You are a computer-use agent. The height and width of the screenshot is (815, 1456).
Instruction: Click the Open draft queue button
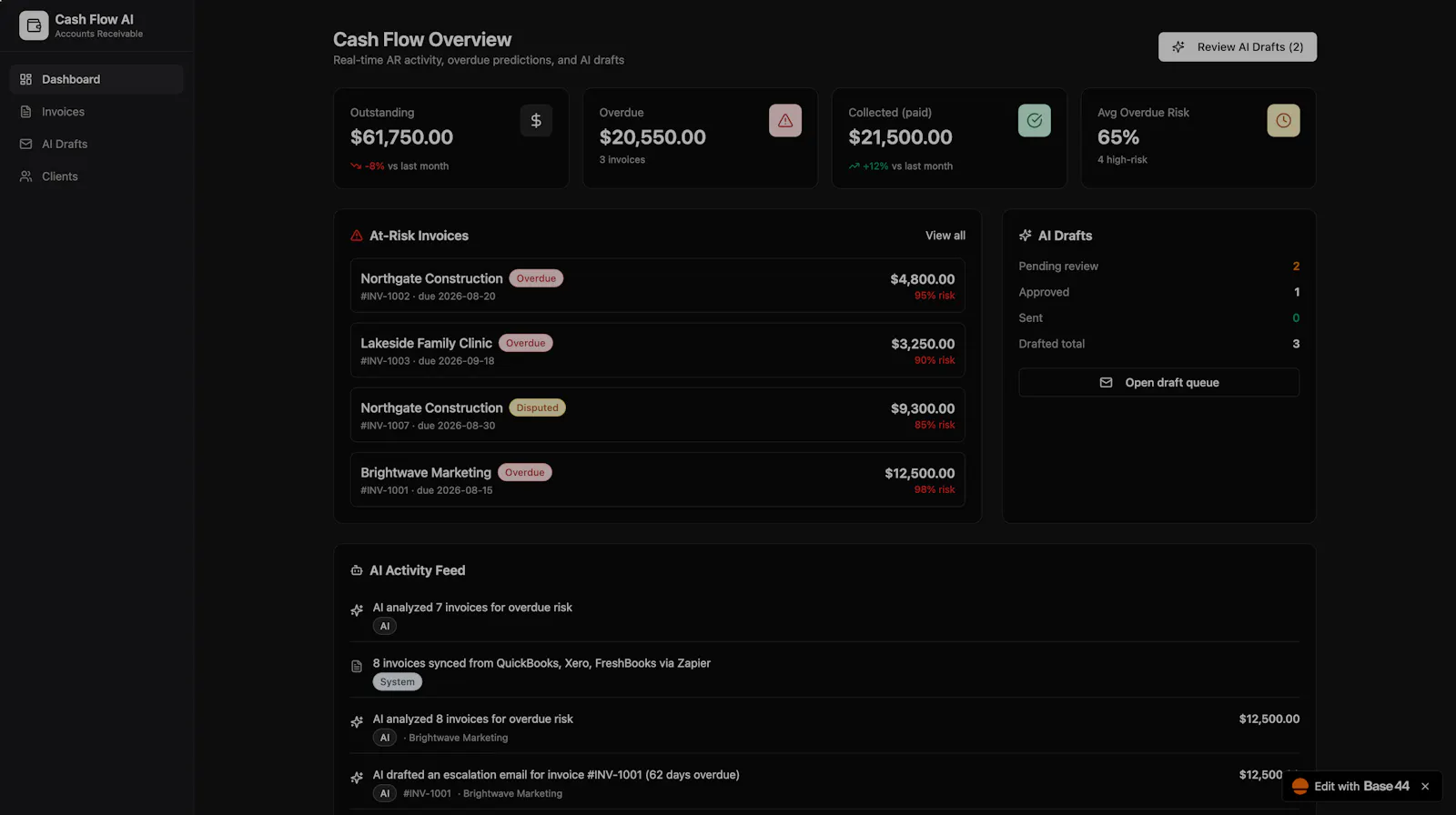(x=1158, y=383)
